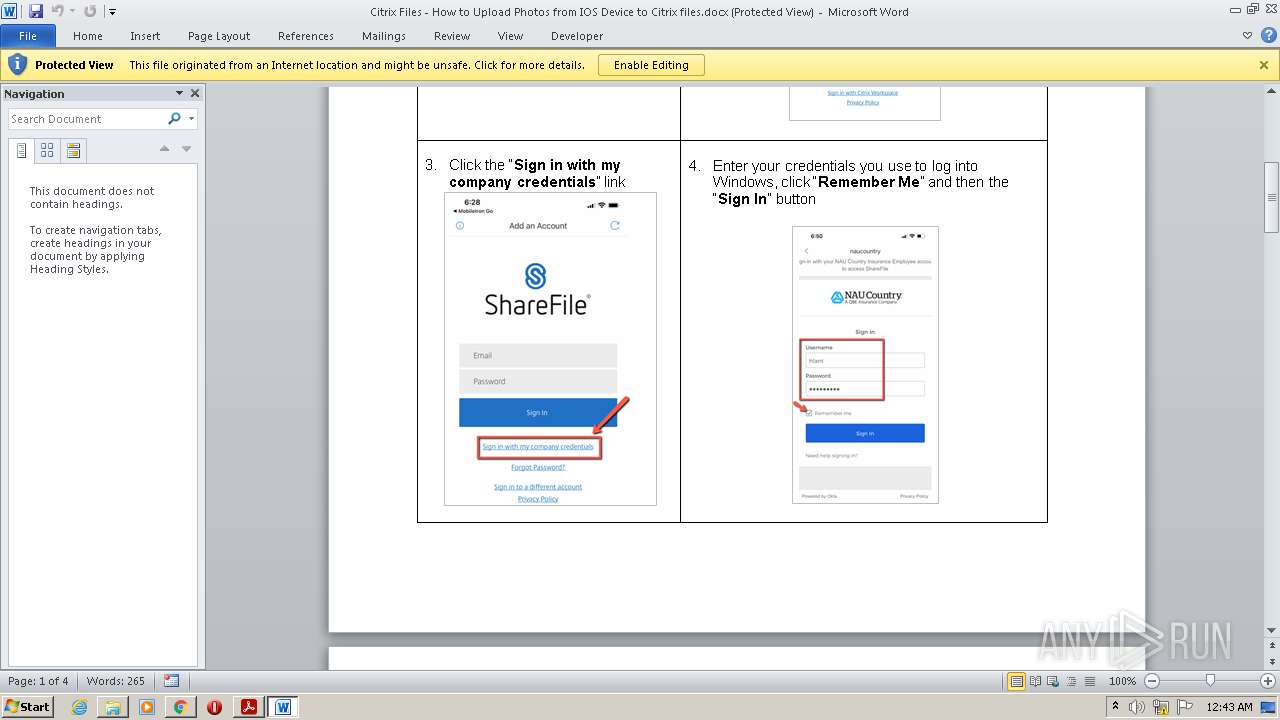Switch to Full Screen Reading view
This screenshot has height=720, width=1280.
pos(1035,681)
